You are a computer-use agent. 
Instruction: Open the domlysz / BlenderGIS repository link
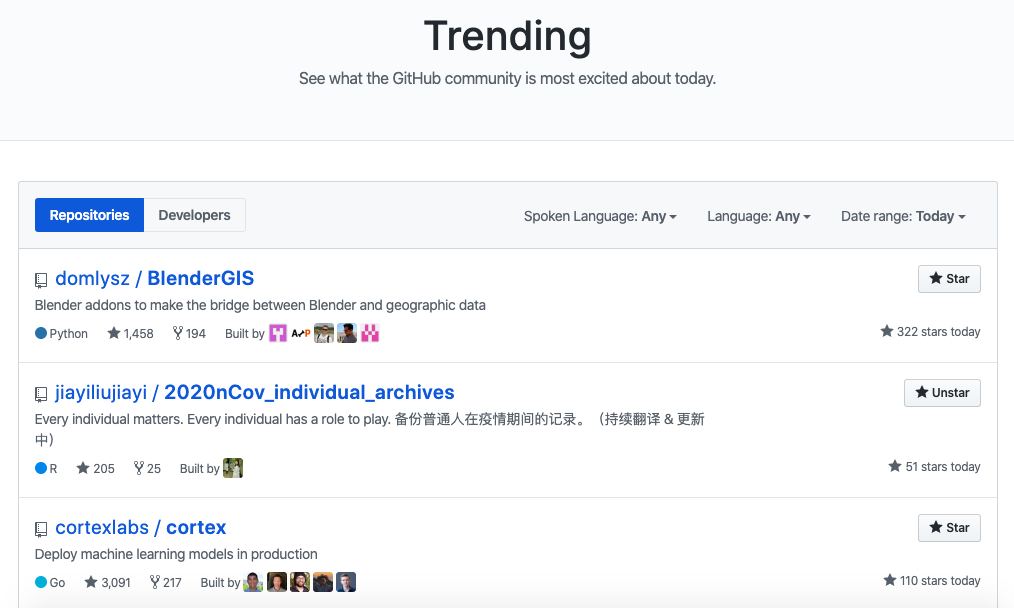[x=155, y=278]
